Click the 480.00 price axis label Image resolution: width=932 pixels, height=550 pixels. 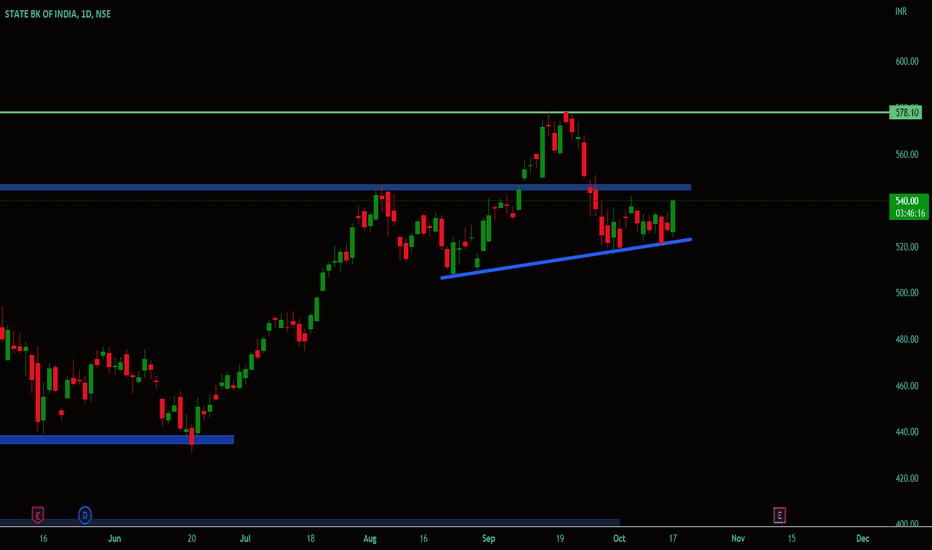[907, 339]
